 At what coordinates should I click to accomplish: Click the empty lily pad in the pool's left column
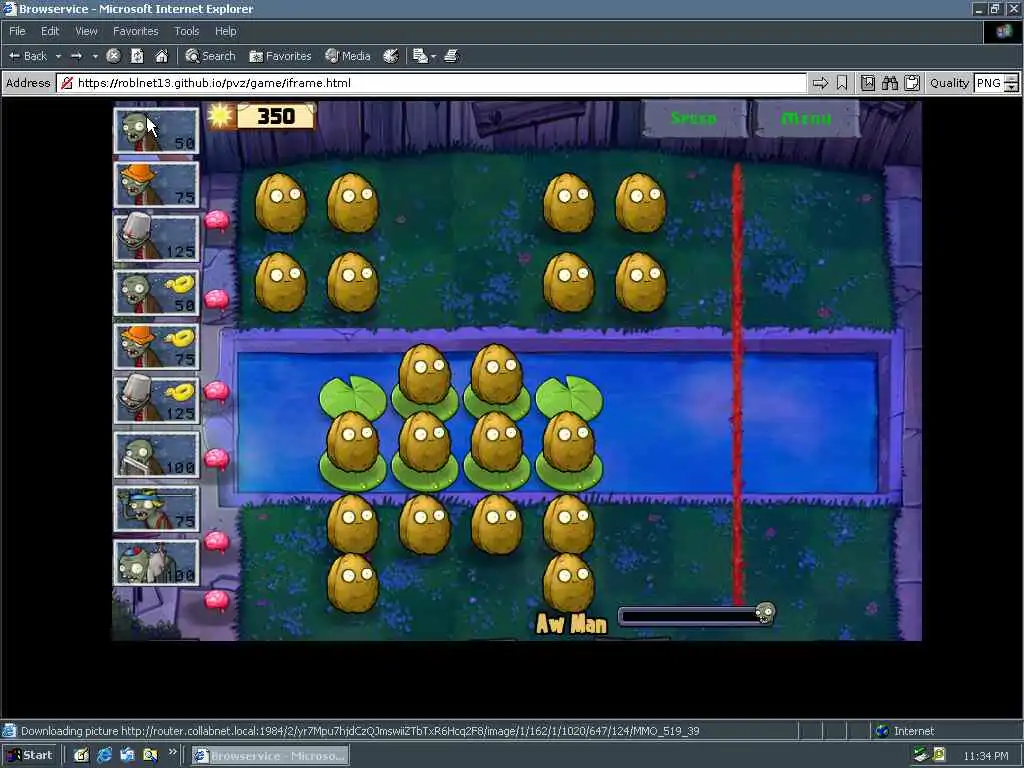(x=353, y=396)
